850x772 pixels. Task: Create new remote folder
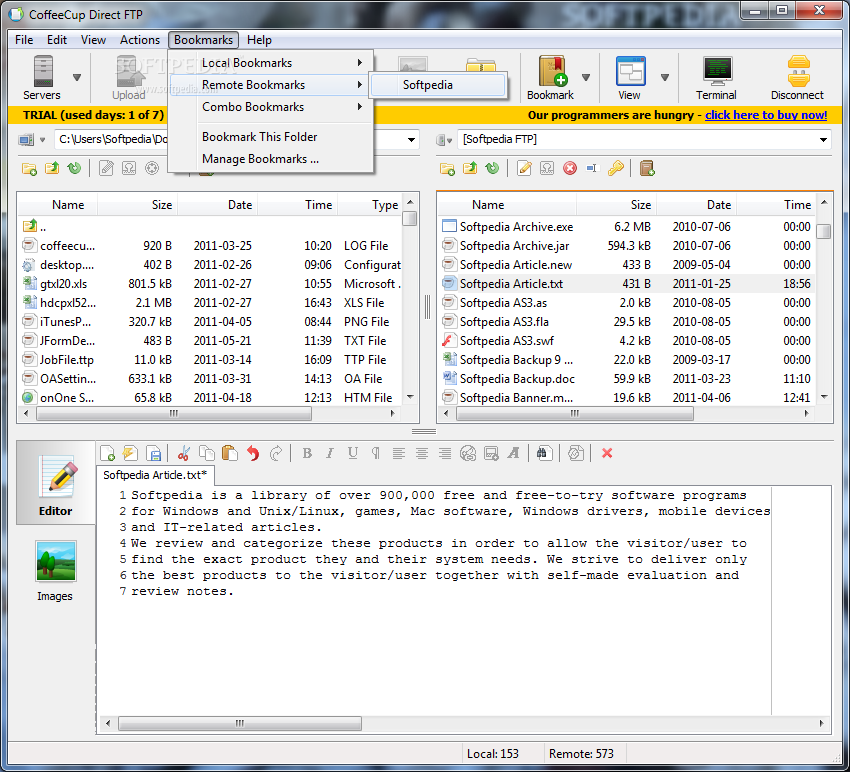click(447, 169)
